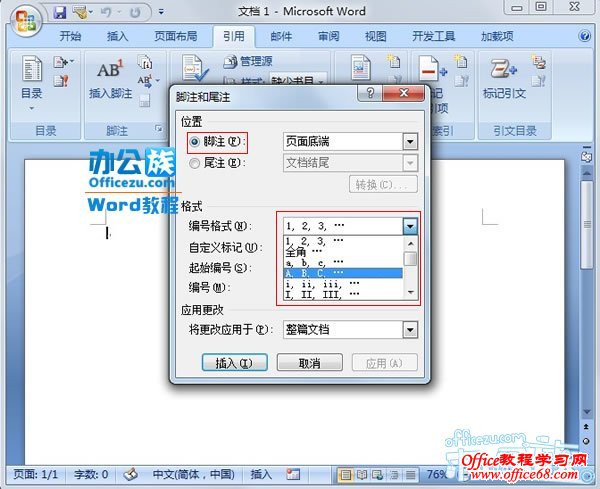This screenshot has height=489, width=600.
Task: Click macro recording icon in status bar
Action: (x=293, y=474)
